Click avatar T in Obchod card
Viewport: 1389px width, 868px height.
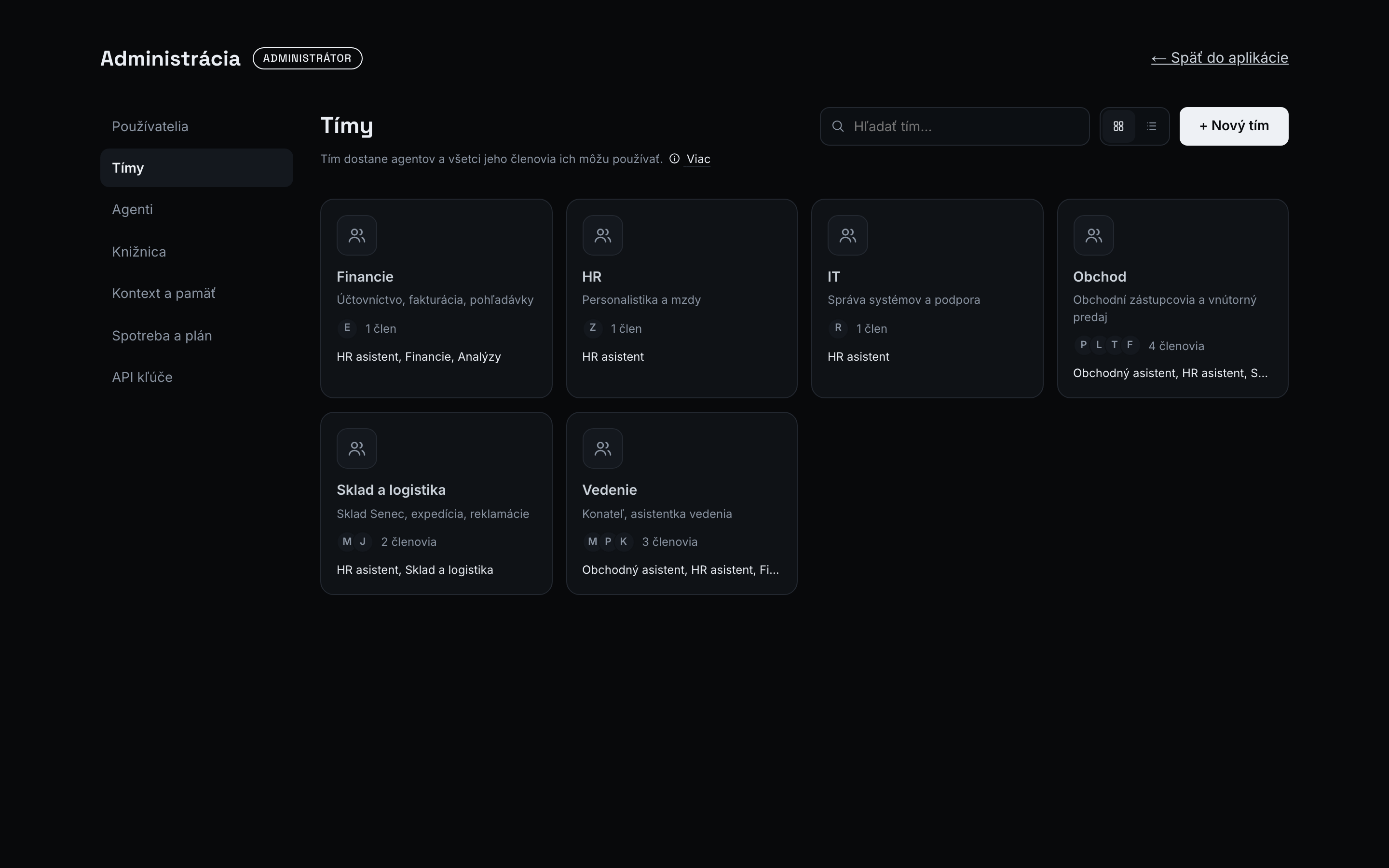coord(1114,345)
